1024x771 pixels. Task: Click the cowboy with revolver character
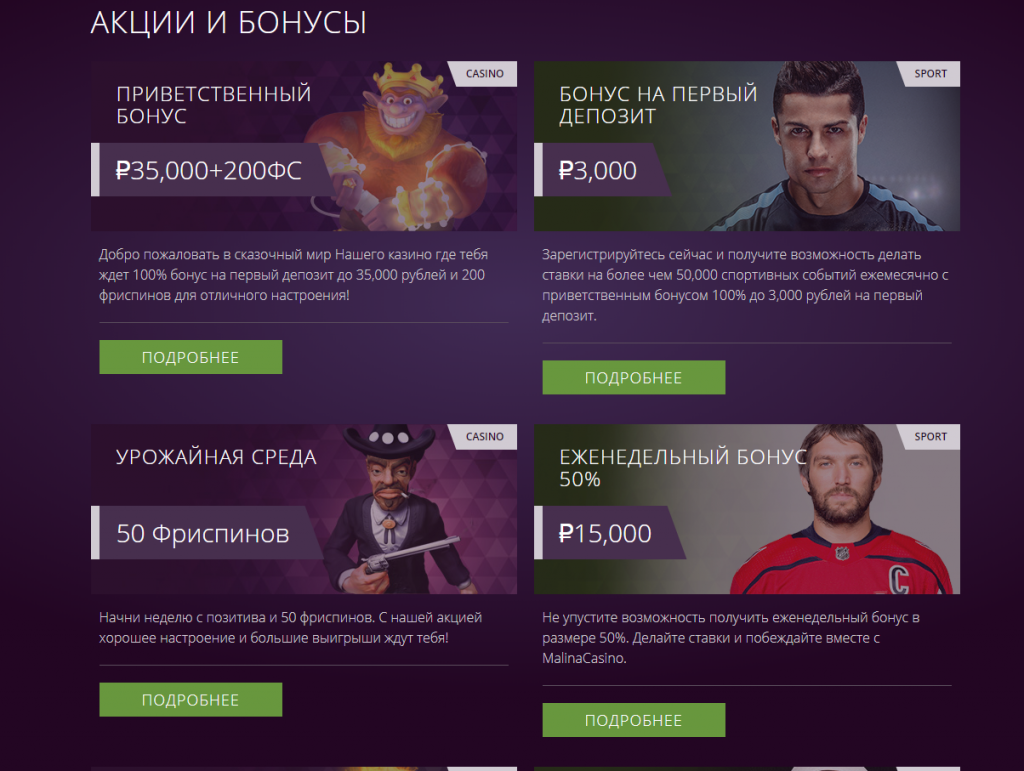point(398,511)
